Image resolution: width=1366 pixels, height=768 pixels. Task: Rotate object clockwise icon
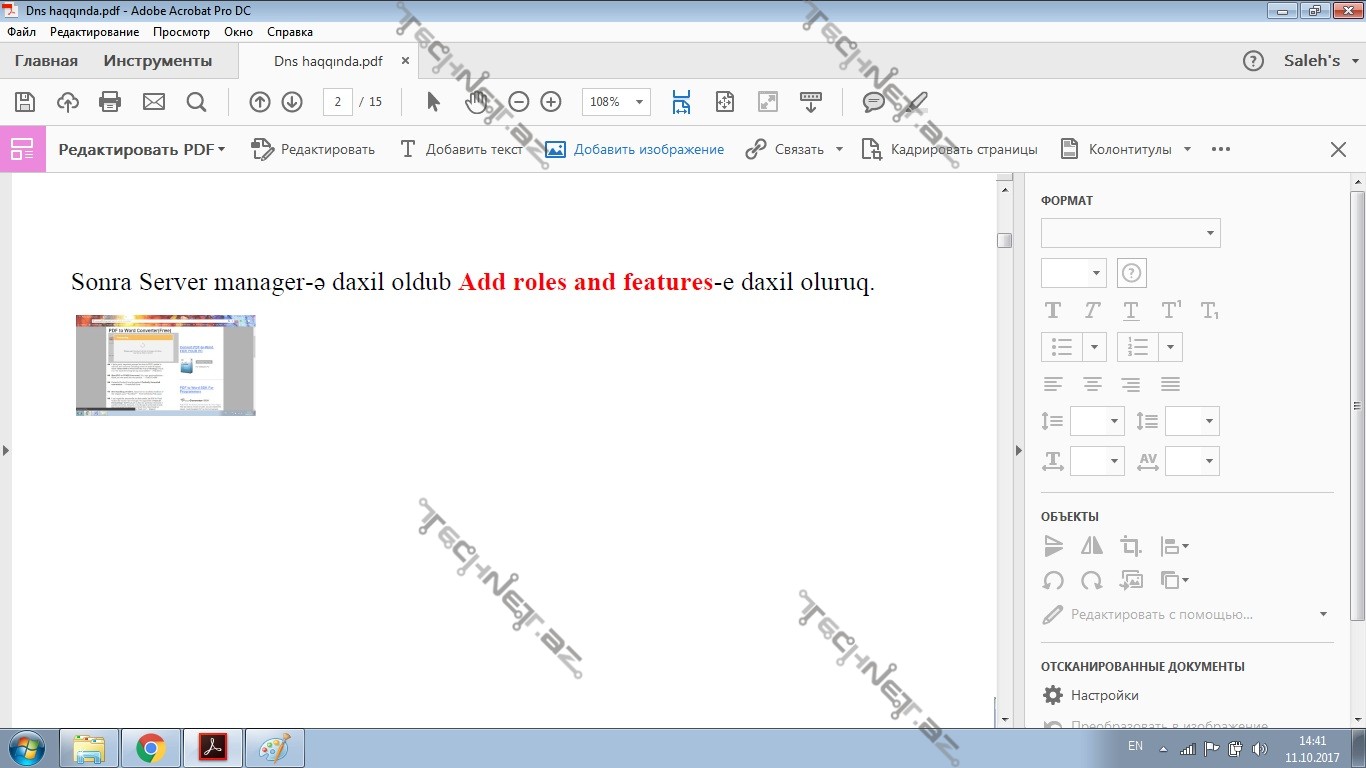pyautogui.click(x=1092, y=580)
